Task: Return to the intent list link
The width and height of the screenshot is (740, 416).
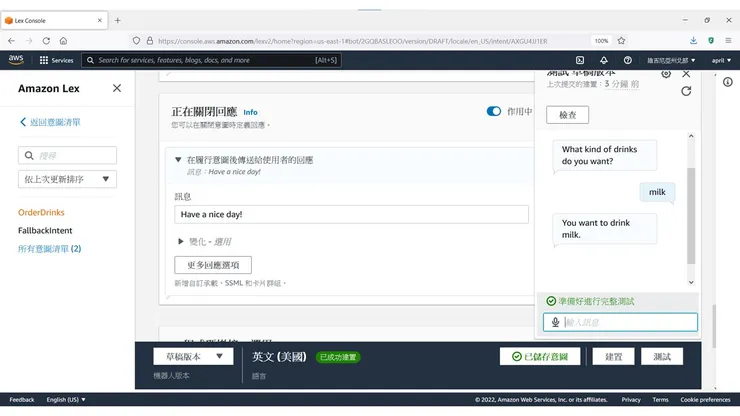Action: point(50,122)
